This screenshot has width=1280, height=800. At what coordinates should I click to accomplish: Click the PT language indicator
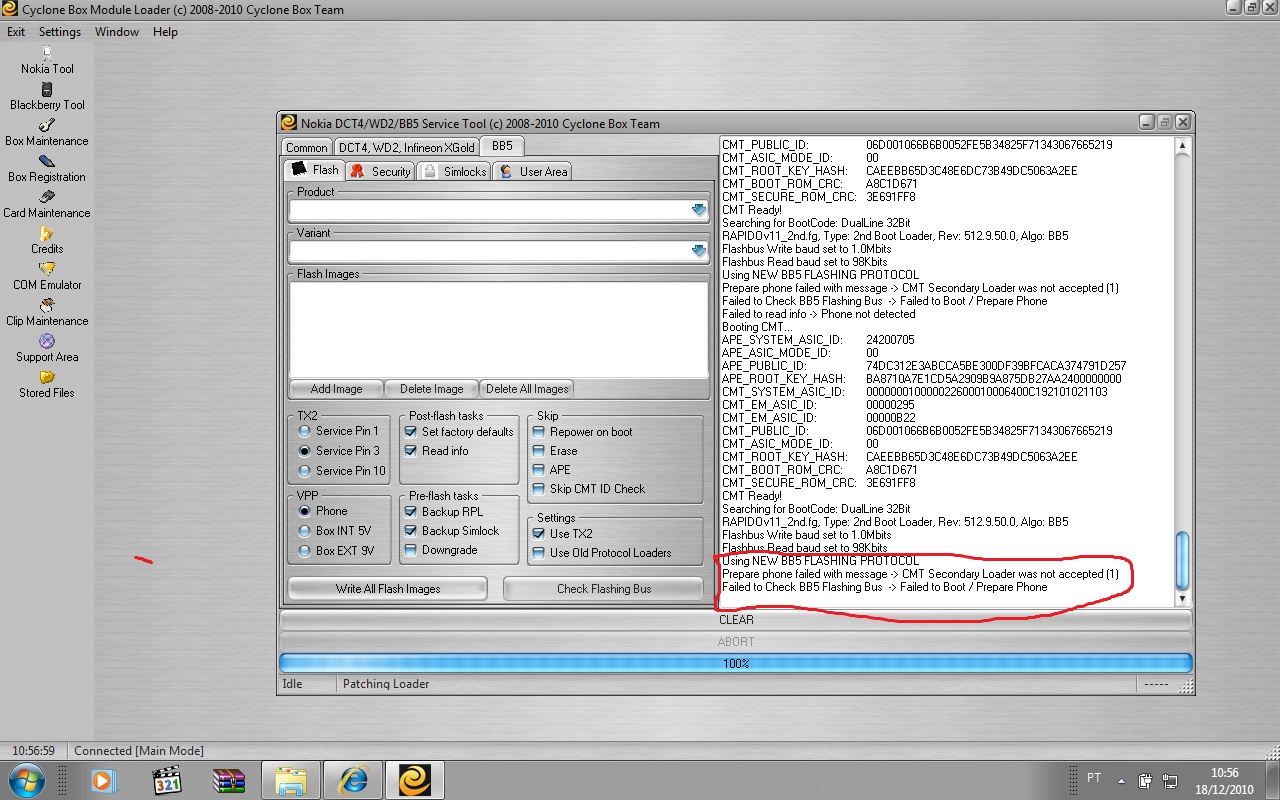(1094, 778)
